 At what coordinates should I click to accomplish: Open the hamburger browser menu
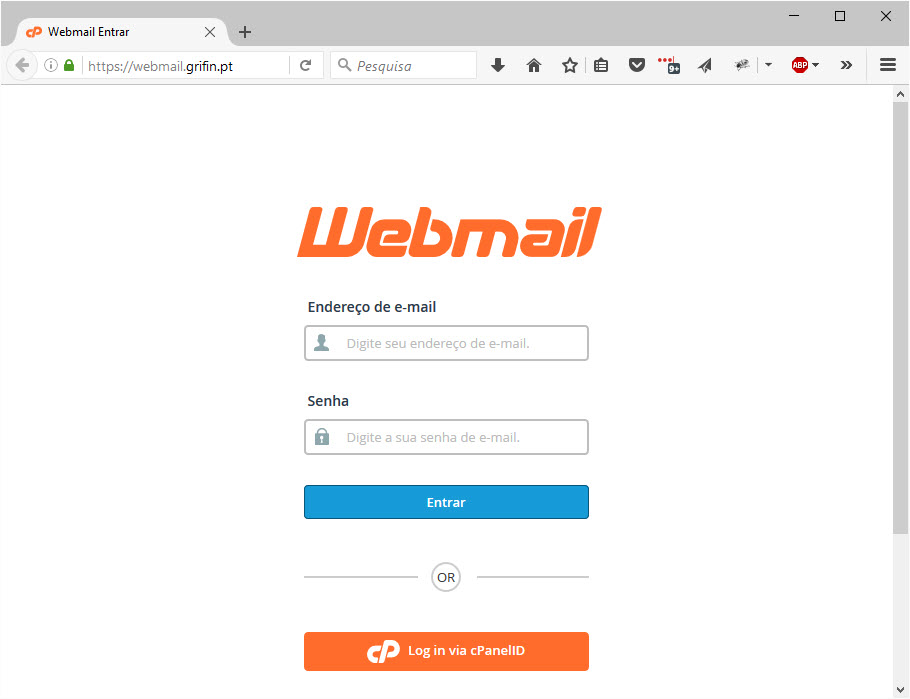coord(887,65)
